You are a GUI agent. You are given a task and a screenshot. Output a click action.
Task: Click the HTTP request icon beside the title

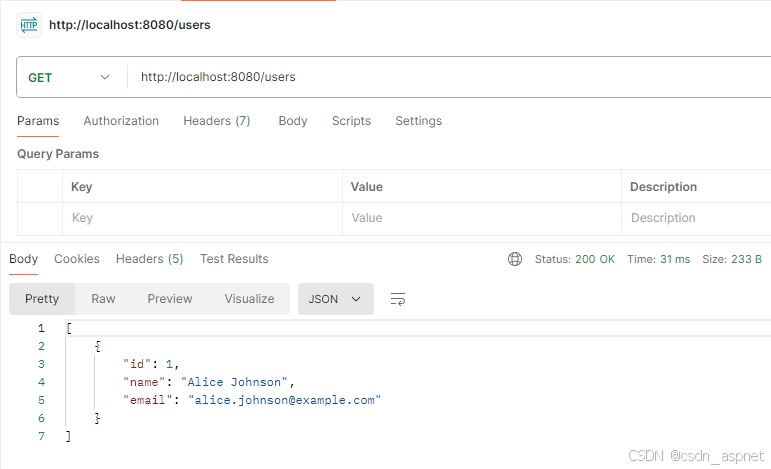tap(29, 25)
